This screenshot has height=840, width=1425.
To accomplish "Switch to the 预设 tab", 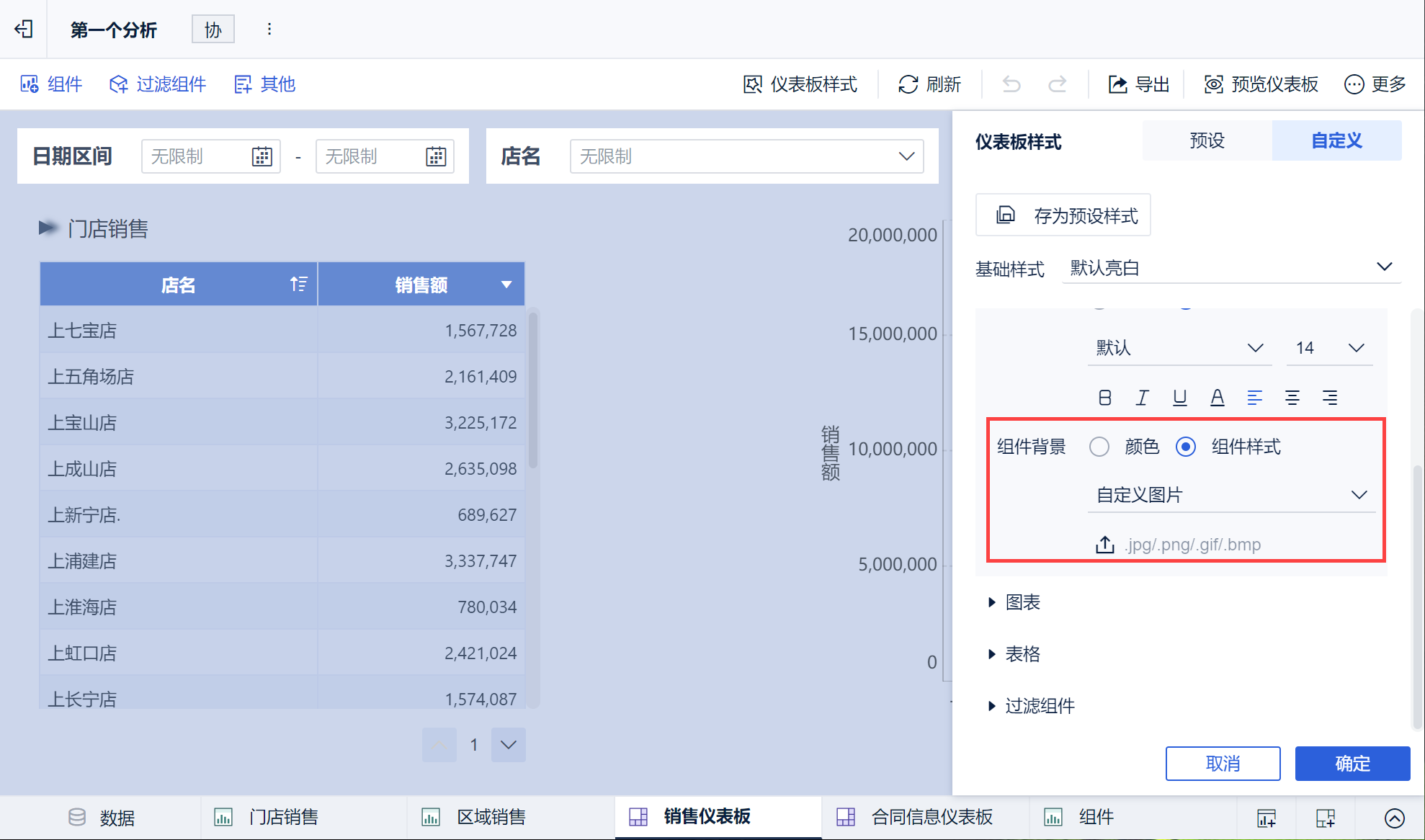I will coord(1207,140).
